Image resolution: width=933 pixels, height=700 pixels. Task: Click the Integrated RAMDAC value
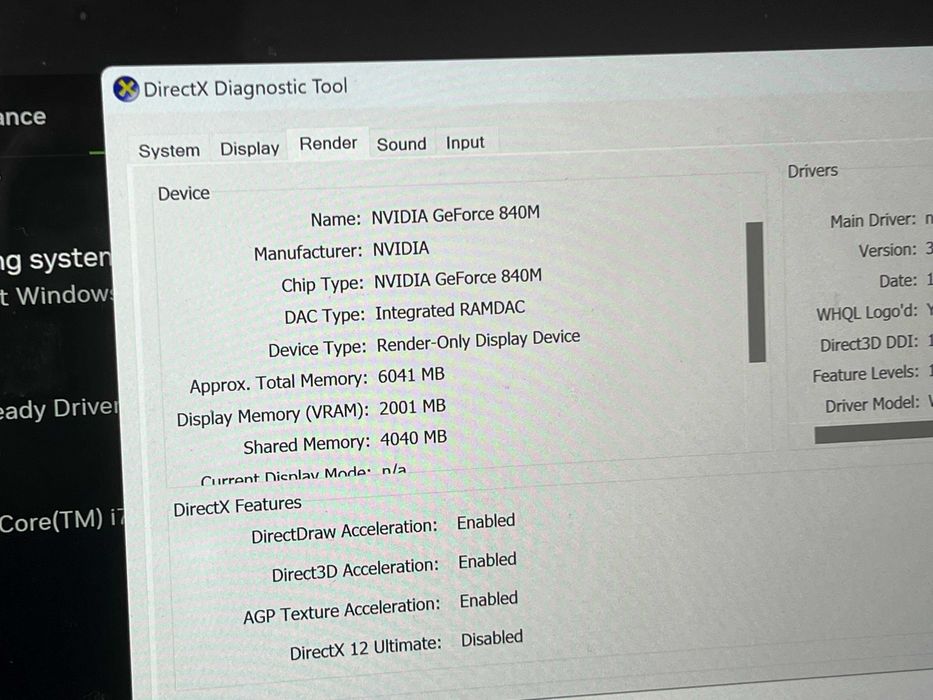coord(450,310)
